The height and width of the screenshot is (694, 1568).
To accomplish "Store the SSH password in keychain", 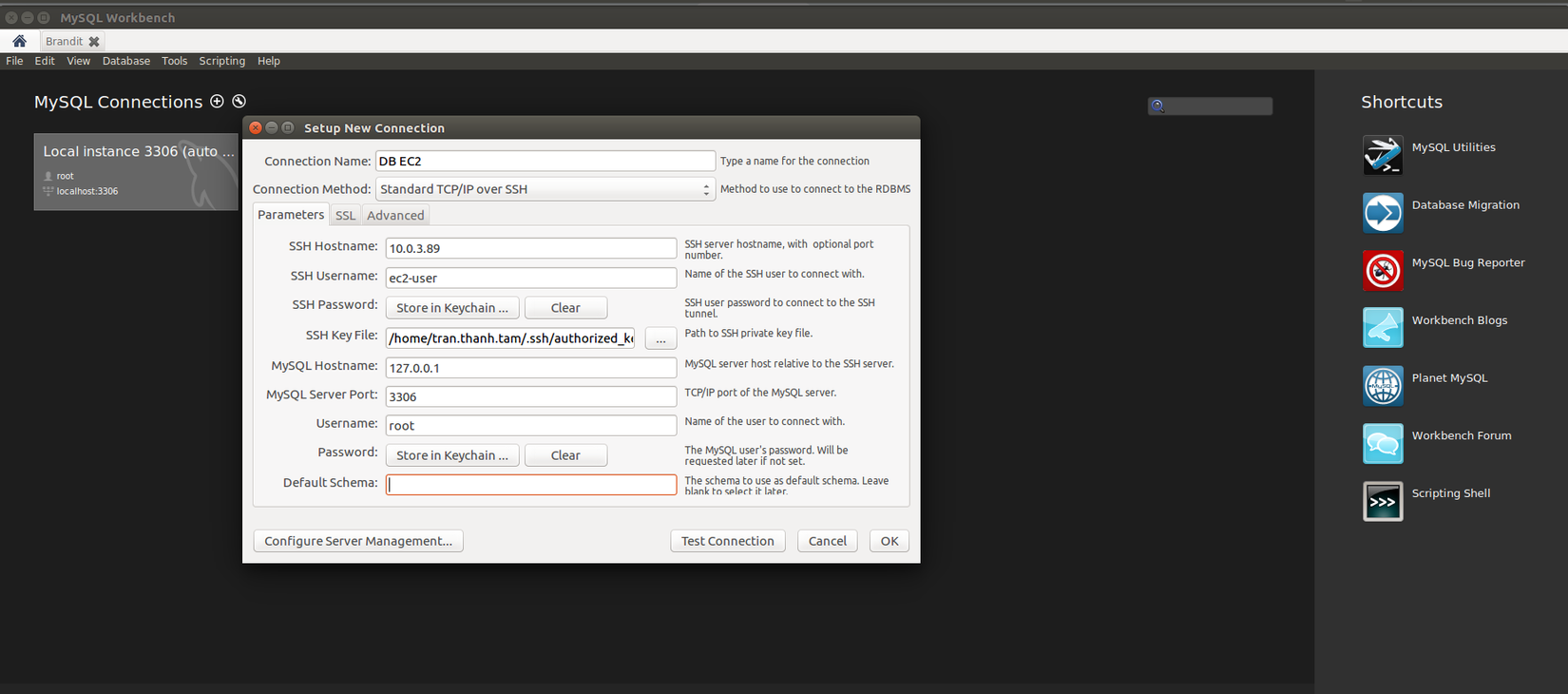I will (452, 308).
